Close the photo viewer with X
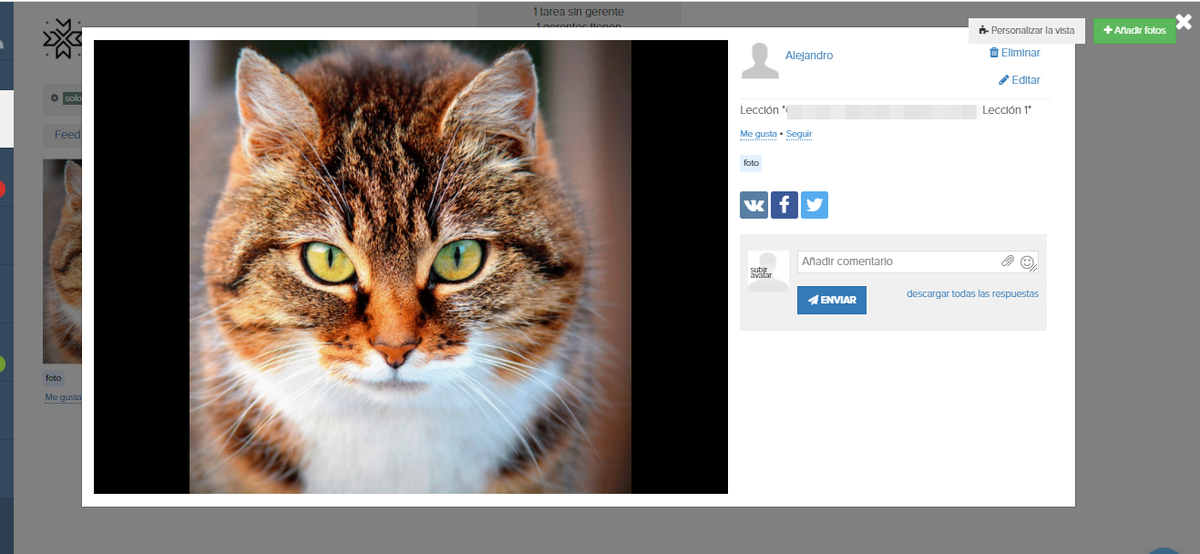 [x=1184, y=22]
